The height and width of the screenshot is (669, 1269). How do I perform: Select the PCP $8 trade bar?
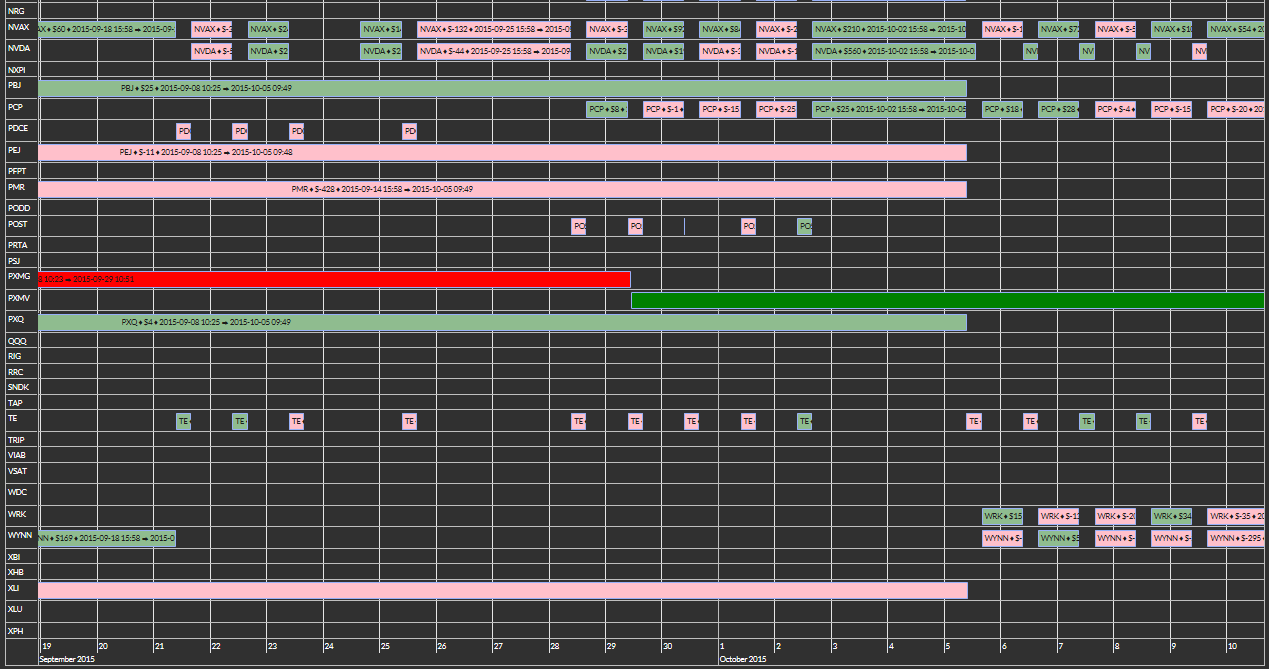pos(607,109)
